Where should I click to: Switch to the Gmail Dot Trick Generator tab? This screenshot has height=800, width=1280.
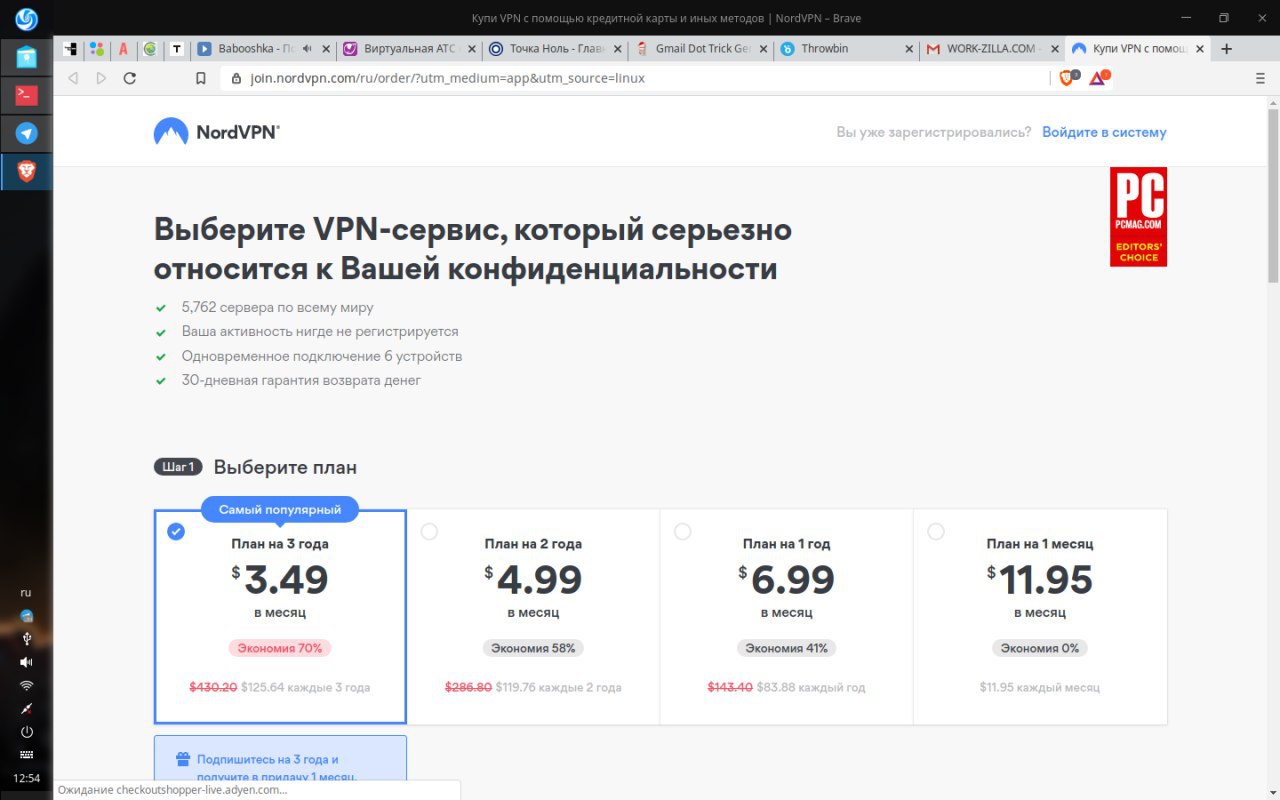pos(700,48)
